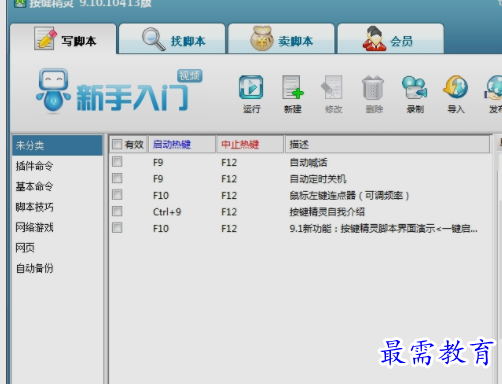Image resolution: width=502 pixels, height=384 pixels.
Task: Select the 9.1新功能 script description
Action: [383, 229]
